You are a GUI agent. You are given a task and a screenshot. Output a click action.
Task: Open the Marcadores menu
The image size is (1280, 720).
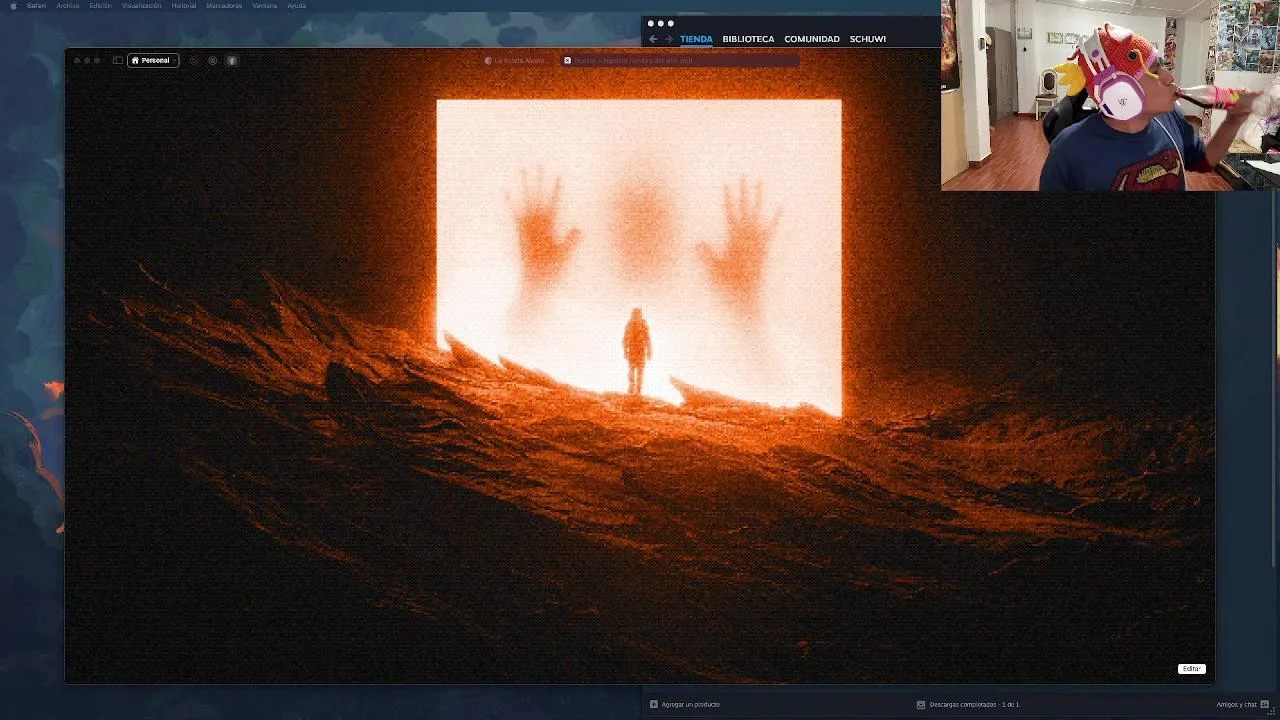coord(224,6)
